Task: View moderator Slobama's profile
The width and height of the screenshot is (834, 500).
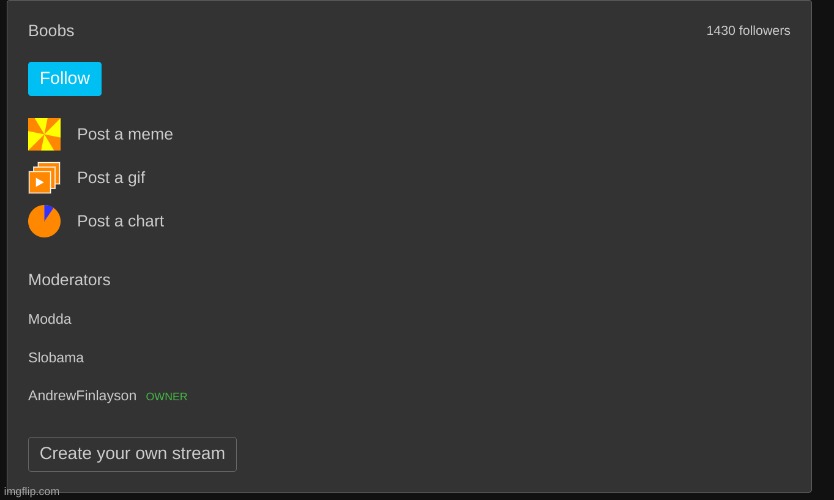Action: coord(56,357)
